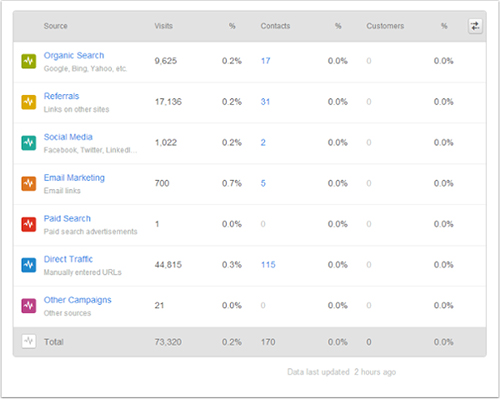Select the 44,815 visits value
Viewport: 500px width, 399px height.
click(x=168, y=265)
